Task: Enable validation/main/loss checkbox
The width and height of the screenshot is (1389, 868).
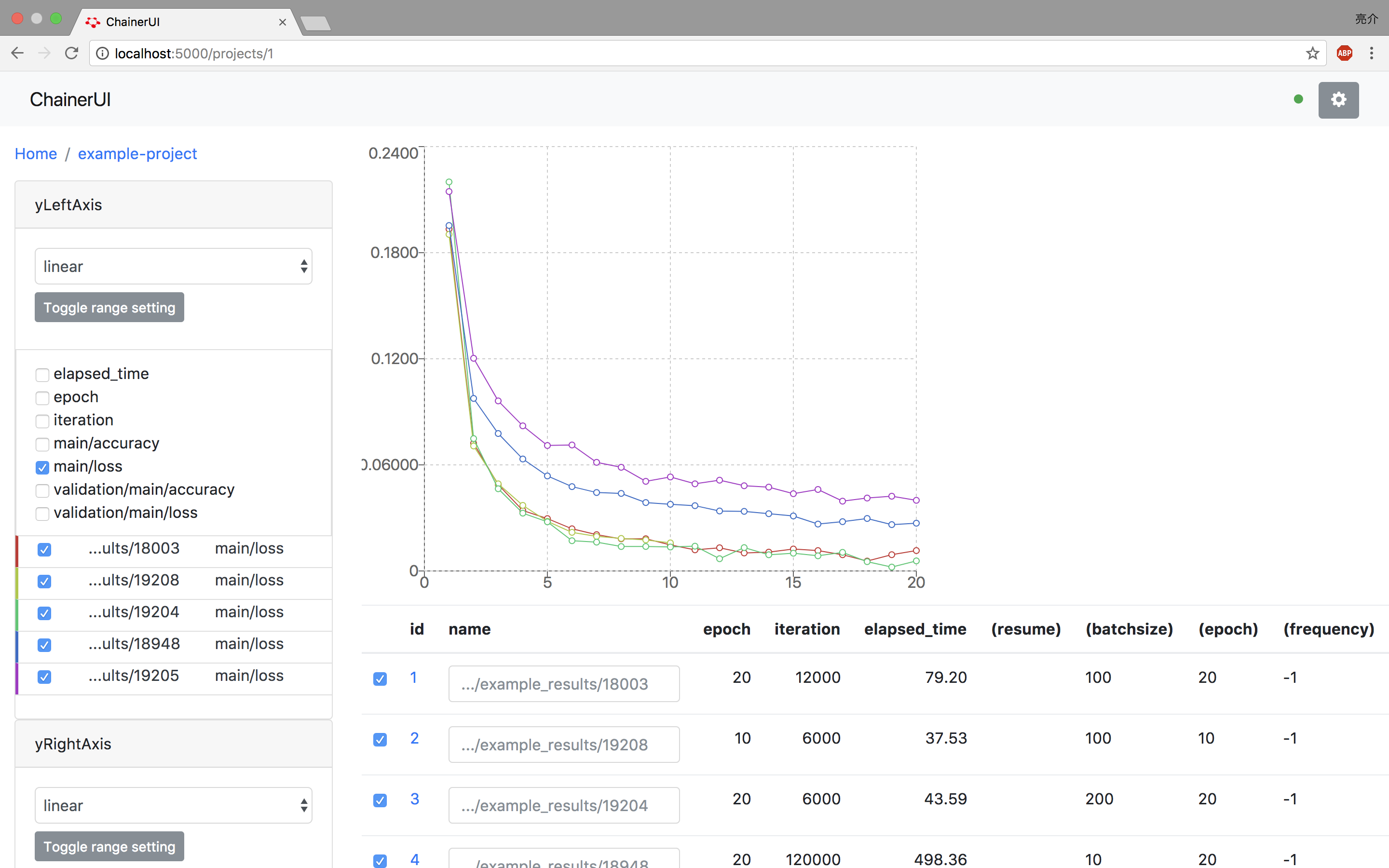Action: [x=42, y=513]
